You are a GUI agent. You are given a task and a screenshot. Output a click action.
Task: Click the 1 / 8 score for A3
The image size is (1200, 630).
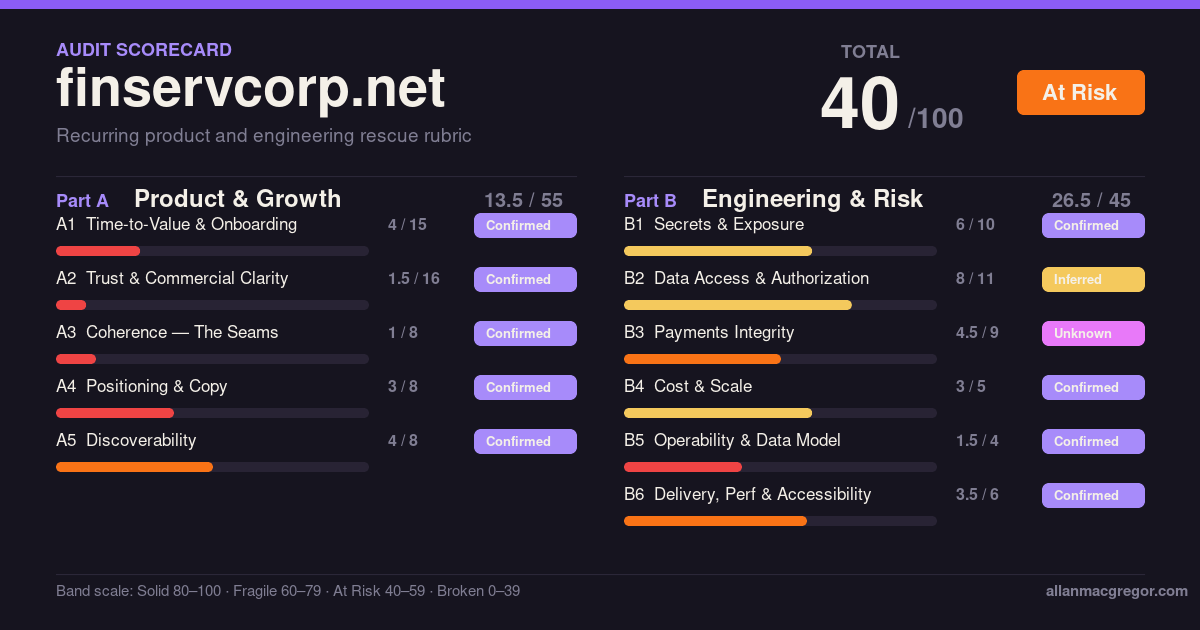[x=403, y=333]
